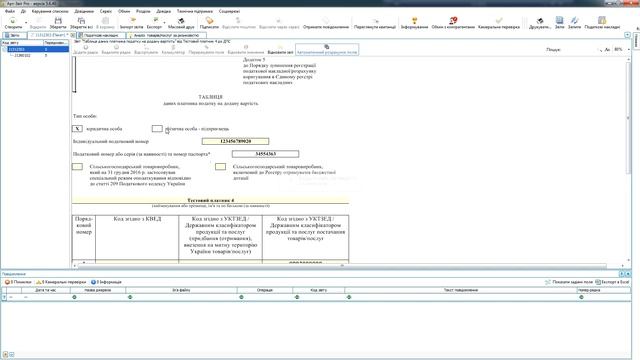Image resolution: width=640 pixels, height=360 pixels.
Task: Sort messages by Операція column
Action: (x=265, y=290)
